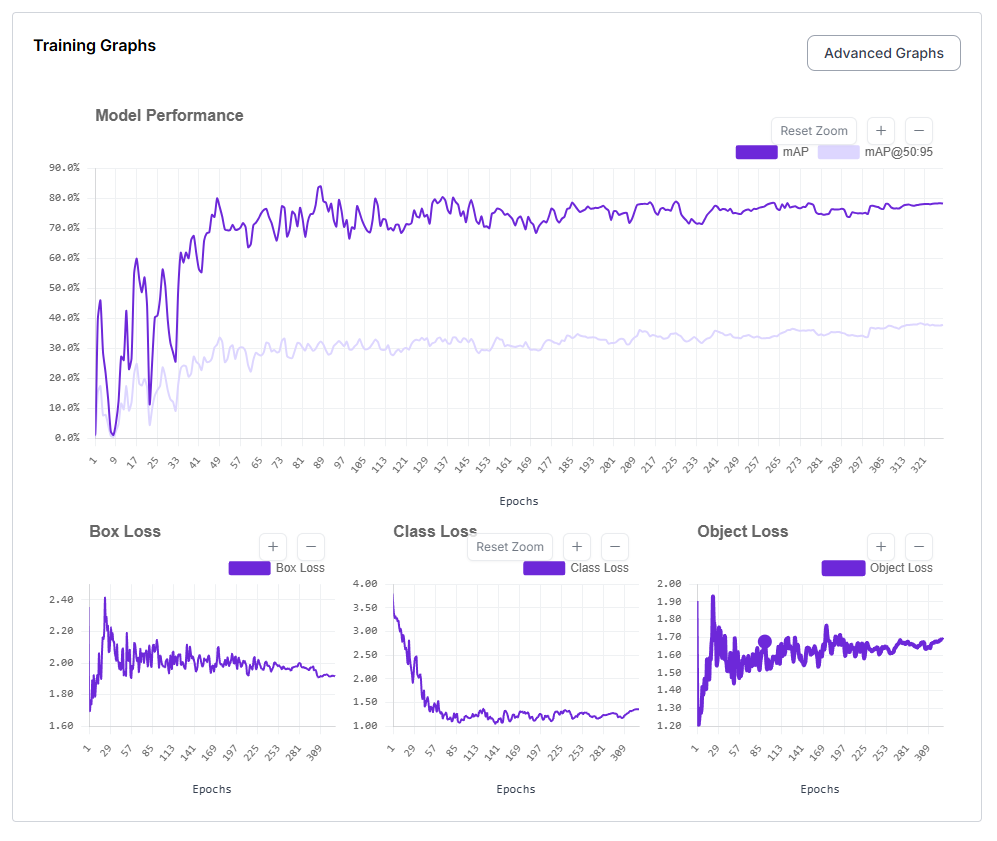Click the 50.0% y-axis label

64,288
